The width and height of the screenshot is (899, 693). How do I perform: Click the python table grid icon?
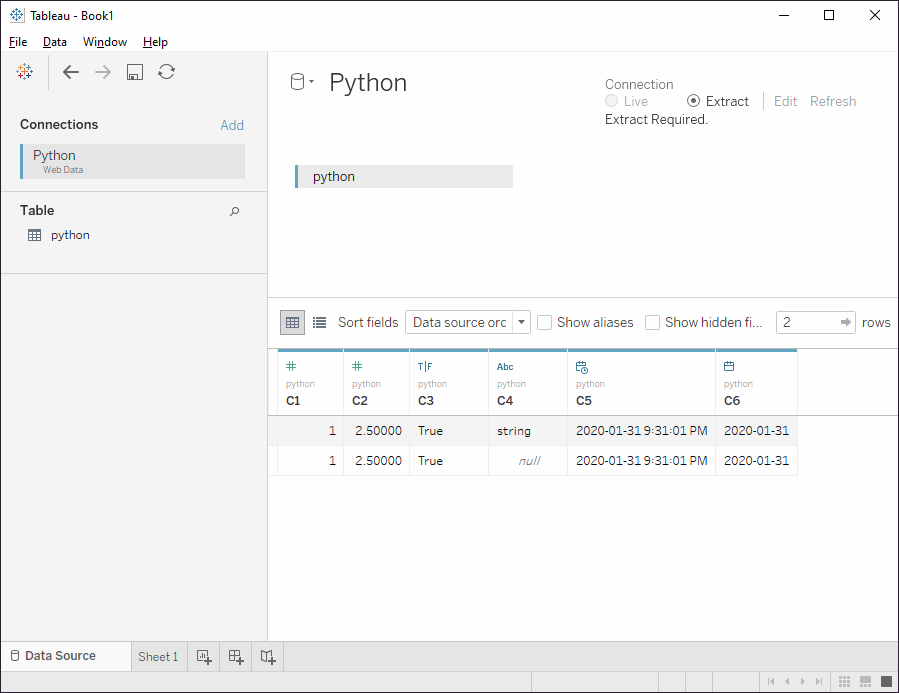34,235
